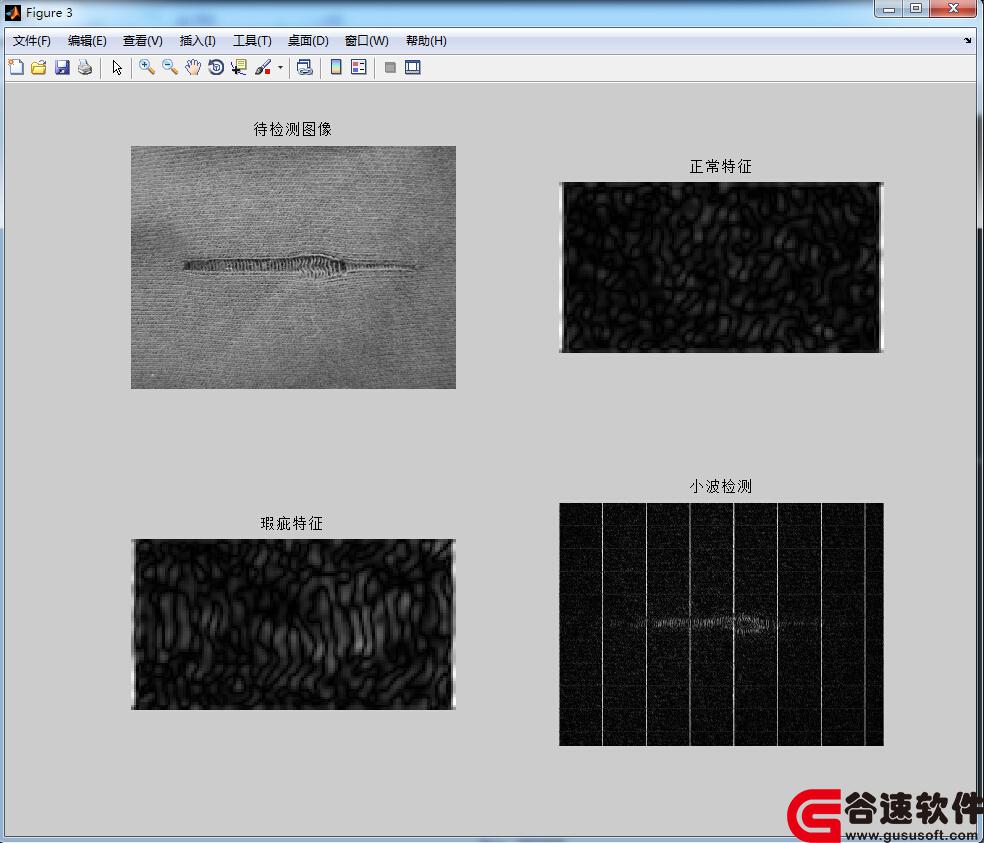The height and width of the screenshot is (843, 984).
Task: Open the 桌面(D) menu
Action: (x=308, y=41)
